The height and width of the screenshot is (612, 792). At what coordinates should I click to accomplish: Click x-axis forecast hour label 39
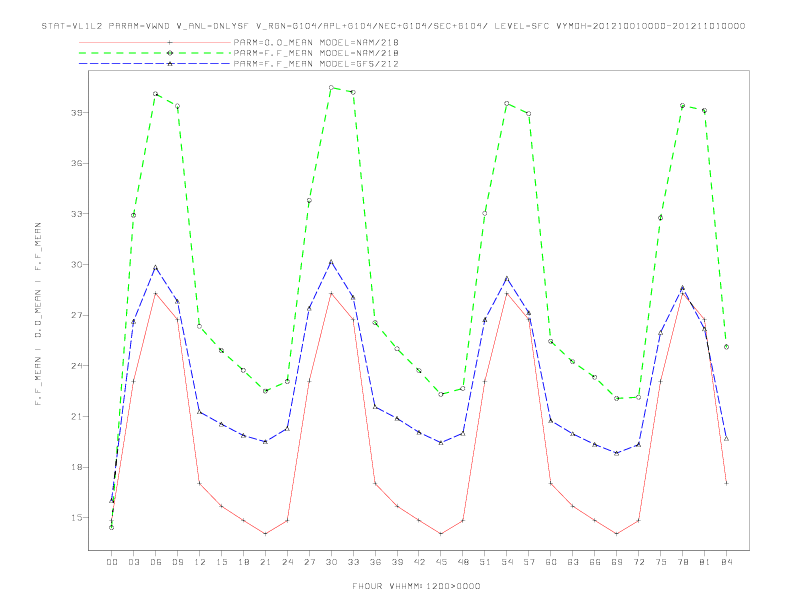(397, 562)
